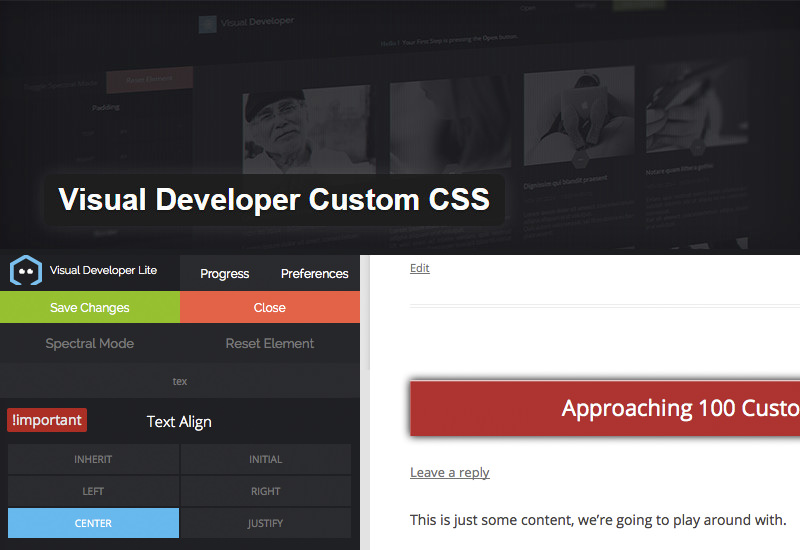Image resolution: width=800 pixels, height=550 pixels.
Task: Select INITIAL text alignment
Action: (x=266, y=459)
